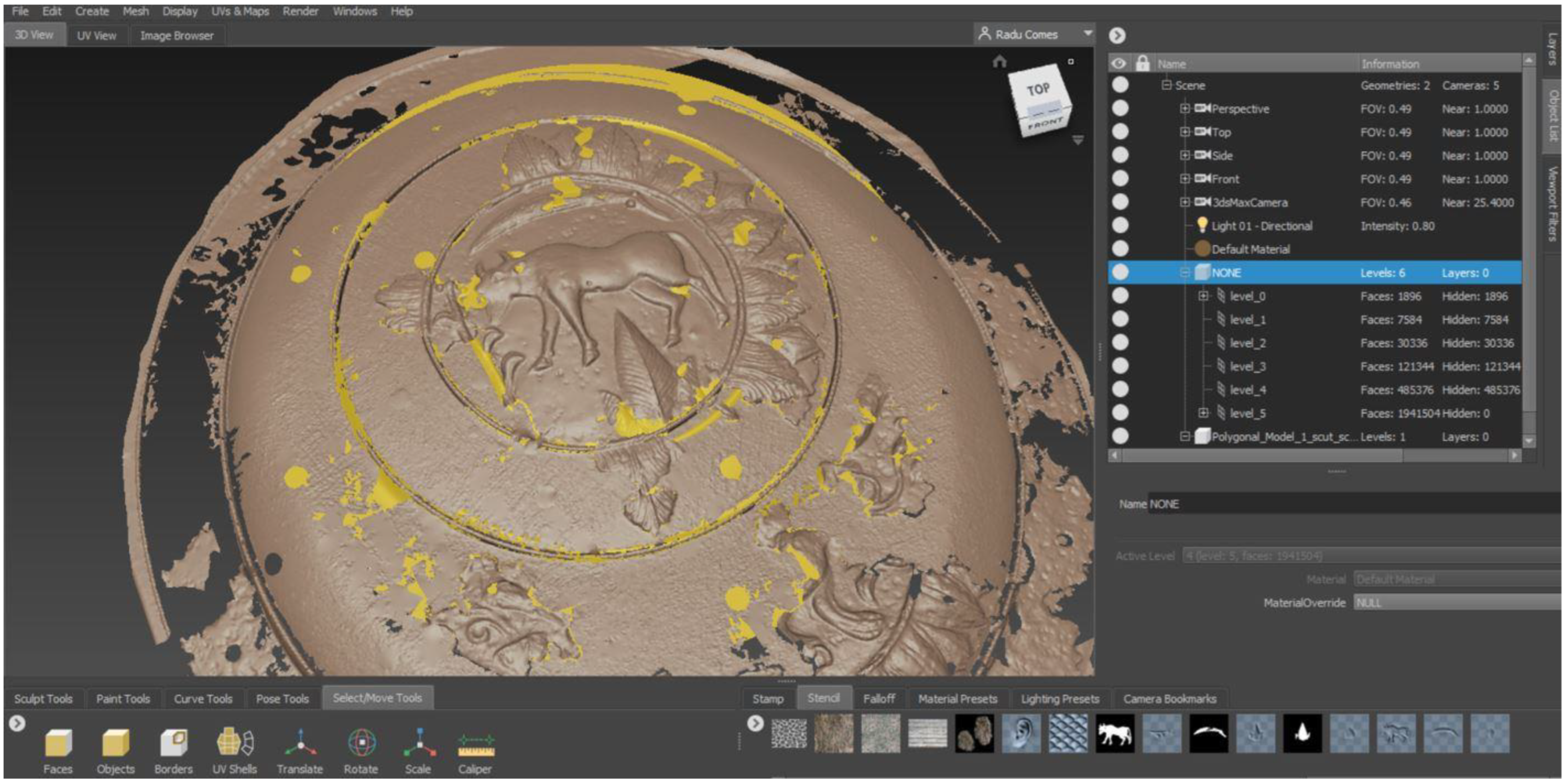Activate the Rotate tool

(x=361, y=742)
